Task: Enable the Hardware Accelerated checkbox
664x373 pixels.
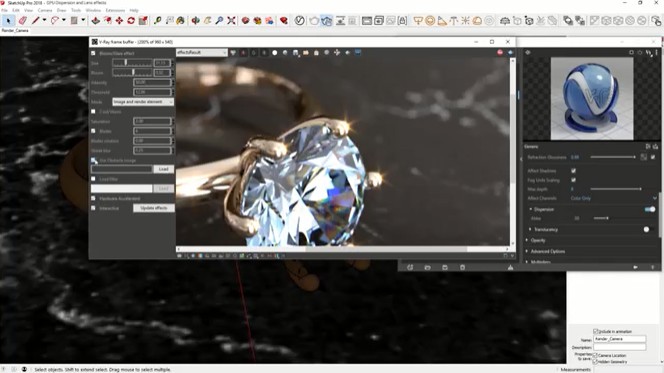Action: 93,198
